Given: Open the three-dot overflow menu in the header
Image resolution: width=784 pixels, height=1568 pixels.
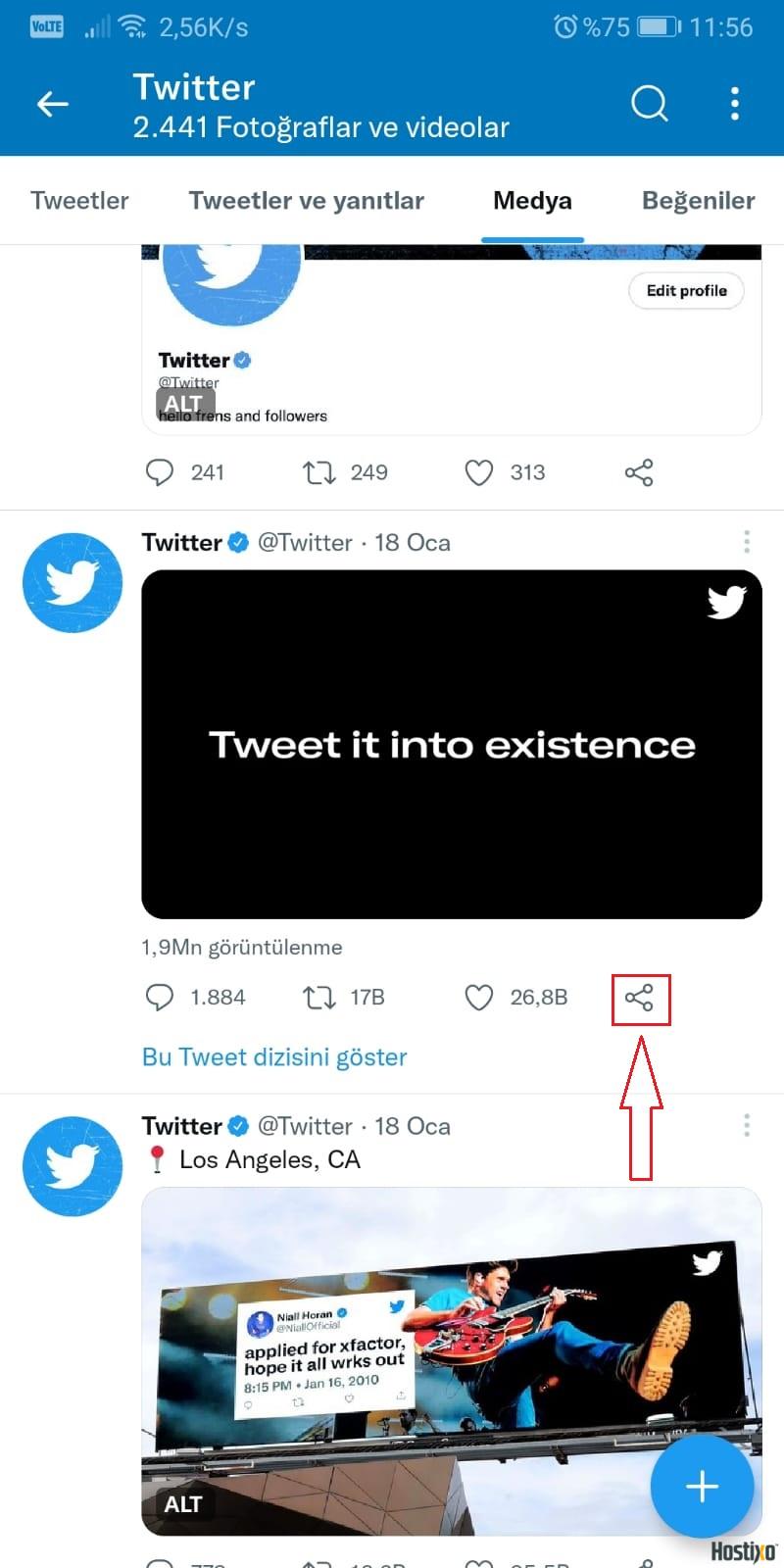Looking at the screenshot, I should tap(735, 103).
